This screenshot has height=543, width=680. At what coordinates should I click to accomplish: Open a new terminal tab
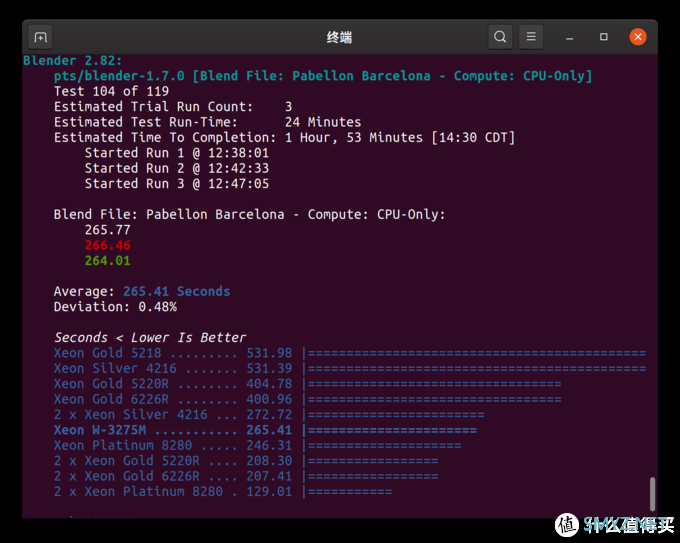click(x=40, y=37)
